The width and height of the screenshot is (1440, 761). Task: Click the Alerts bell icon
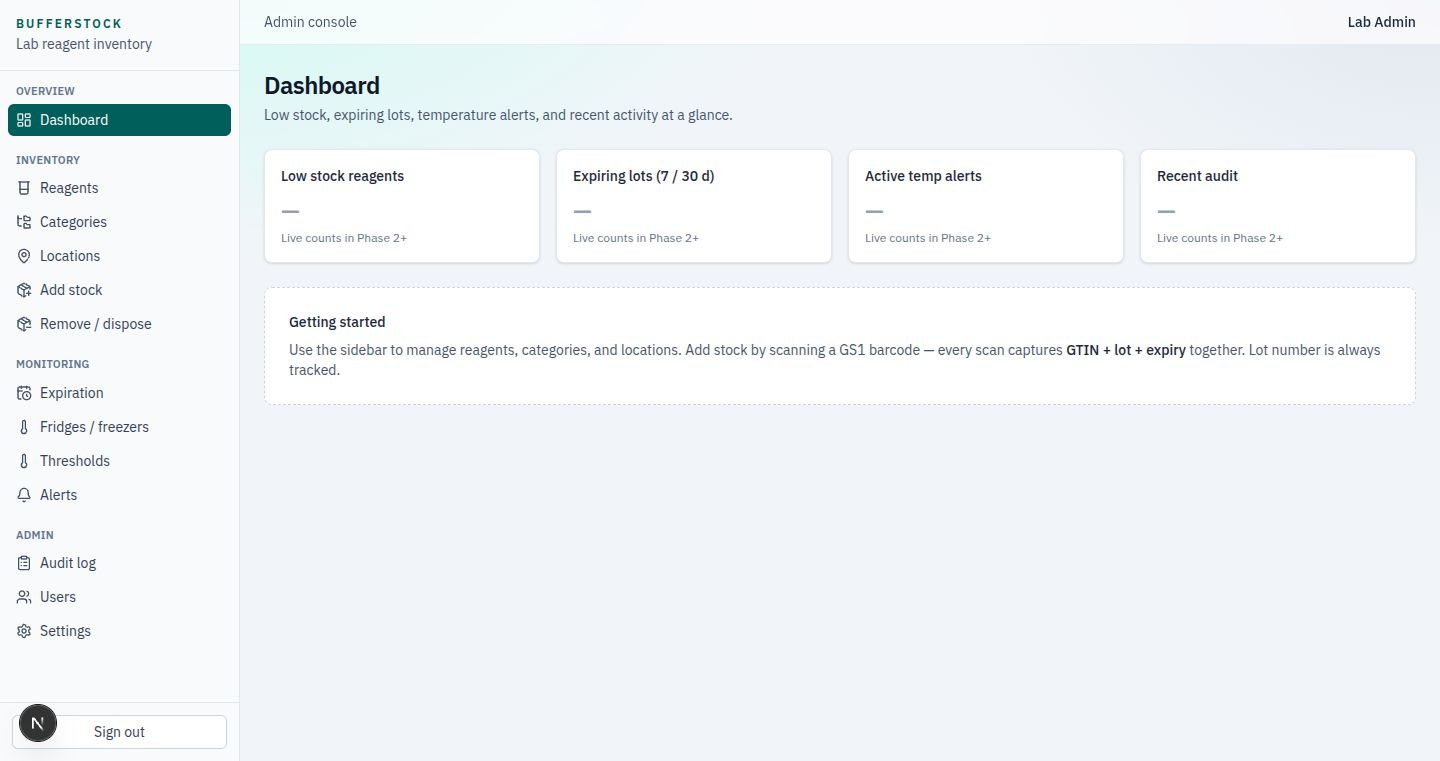[24, 495]
